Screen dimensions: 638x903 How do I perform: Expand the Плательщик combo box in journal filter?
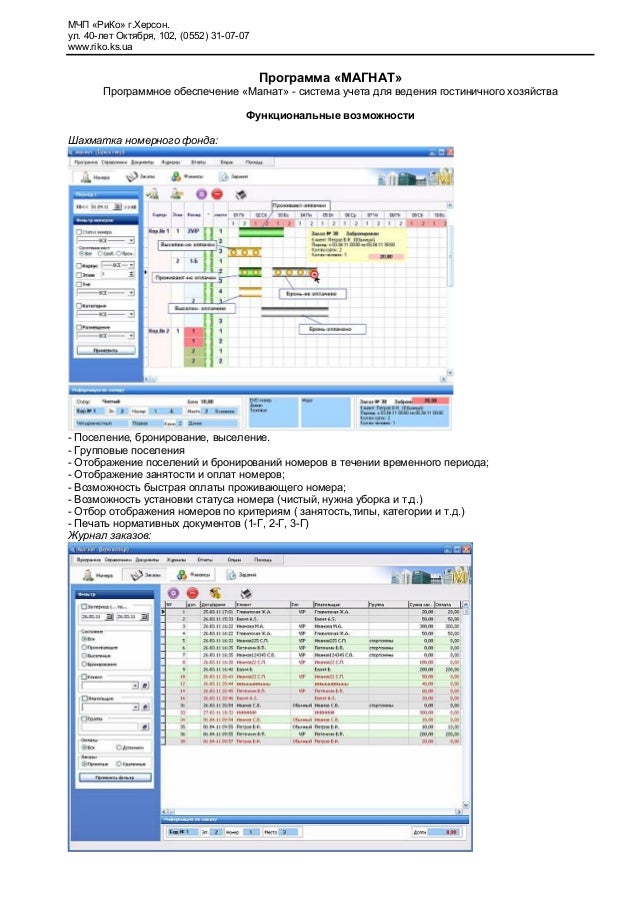pyautogui.click(x=135, y=707)
